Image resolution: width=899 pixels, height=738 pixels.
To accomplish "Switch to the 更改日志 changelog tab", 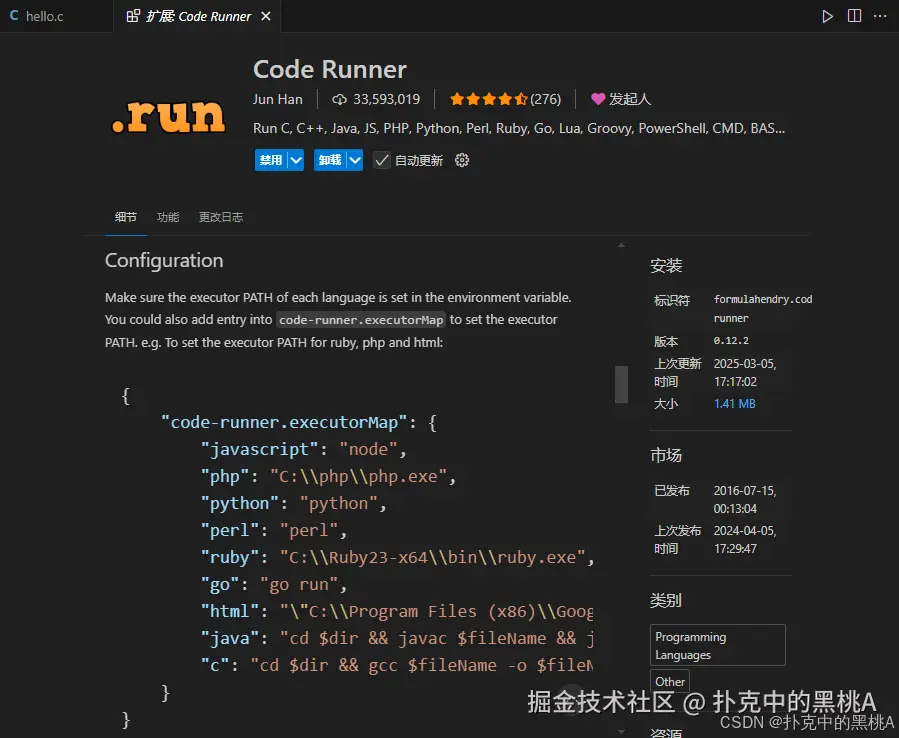I will 221,217.
